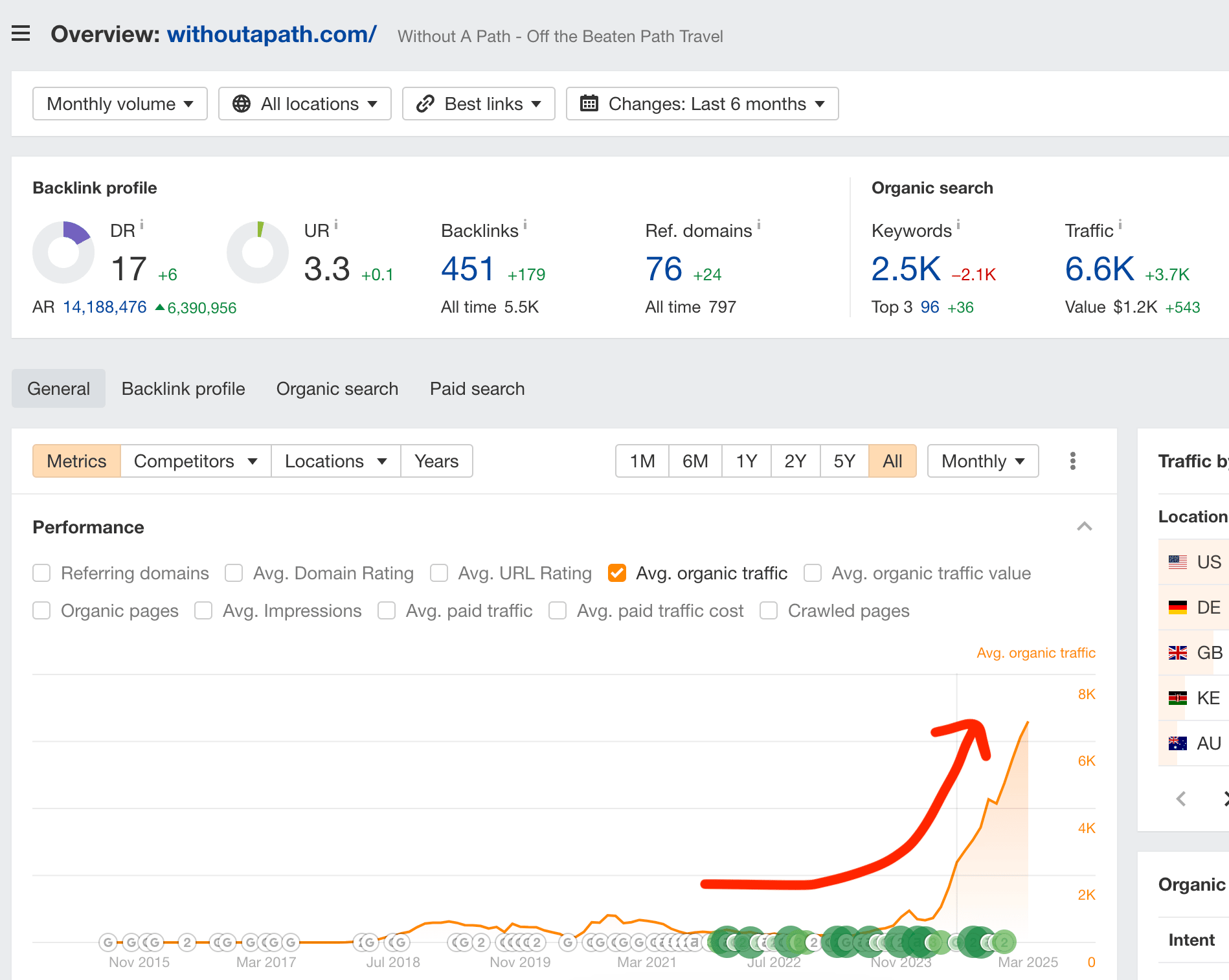Enable the Avg. paid traffic checkbox

click(387, 610)
